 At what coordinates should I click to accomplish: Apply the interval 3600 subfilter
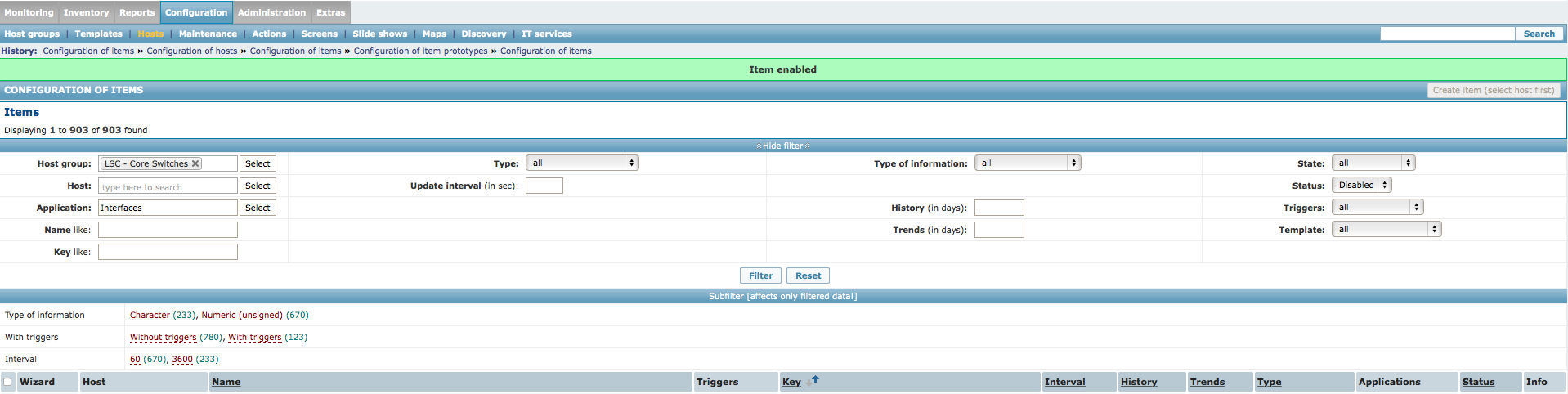pos(182,359)
